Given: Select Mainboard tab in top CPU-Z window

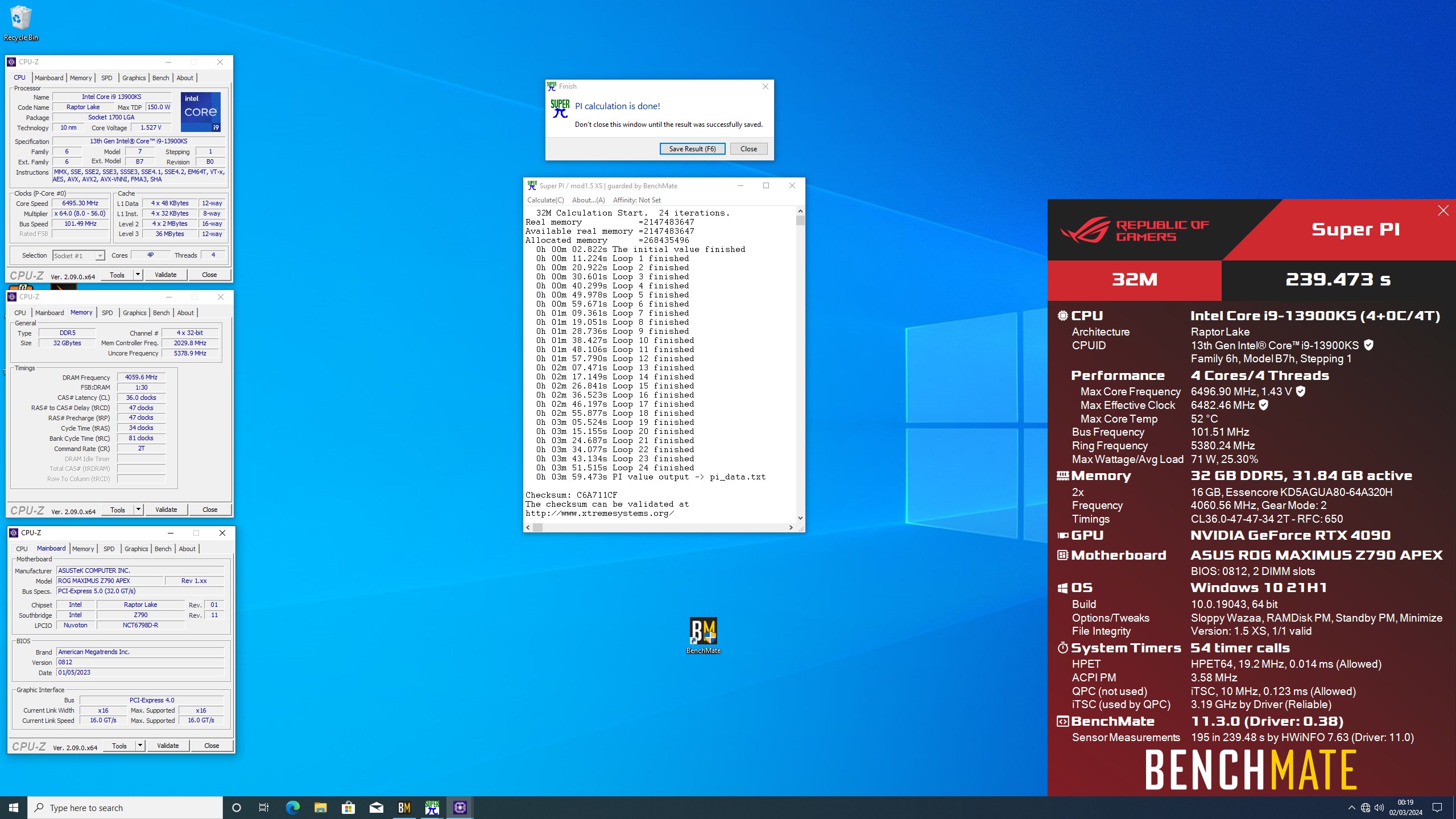Looking at the screenshot, I should coord(49,78).
